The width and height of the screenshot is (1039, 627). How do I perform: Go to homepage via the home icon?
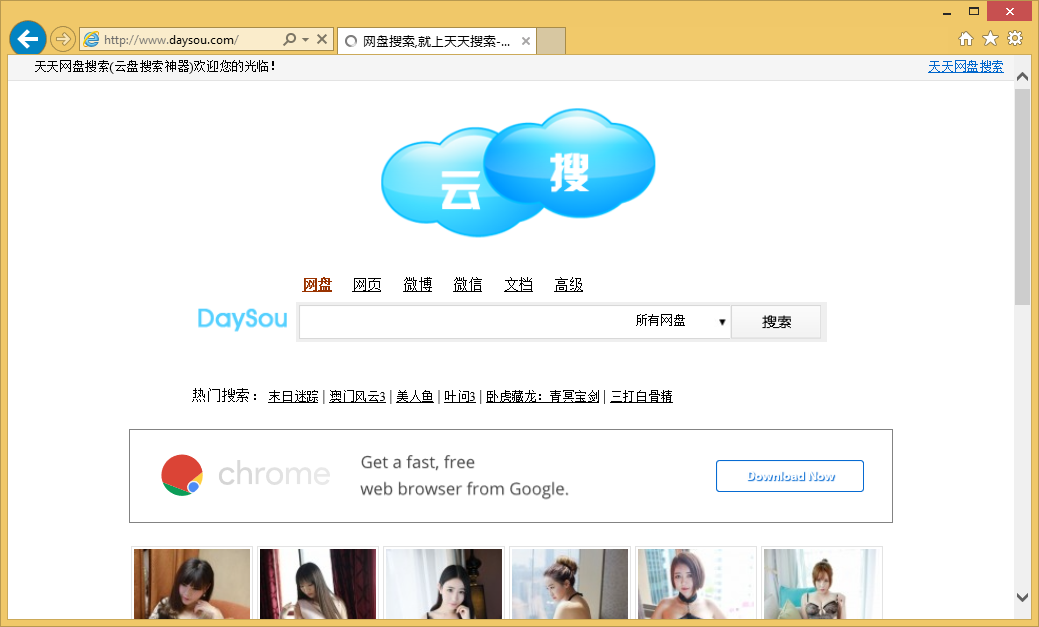tap(965, 38)
